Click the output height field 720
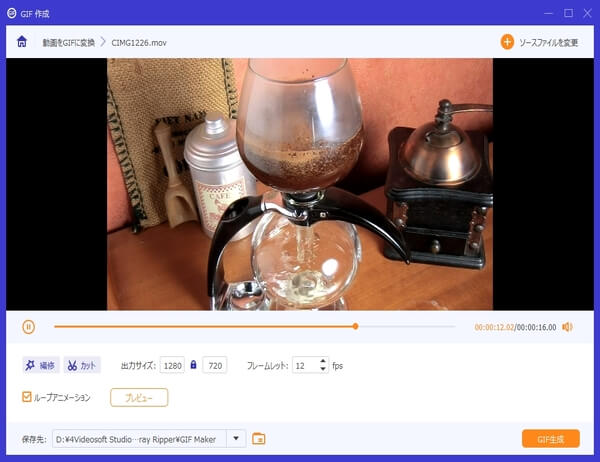 [x=214, y=365]
